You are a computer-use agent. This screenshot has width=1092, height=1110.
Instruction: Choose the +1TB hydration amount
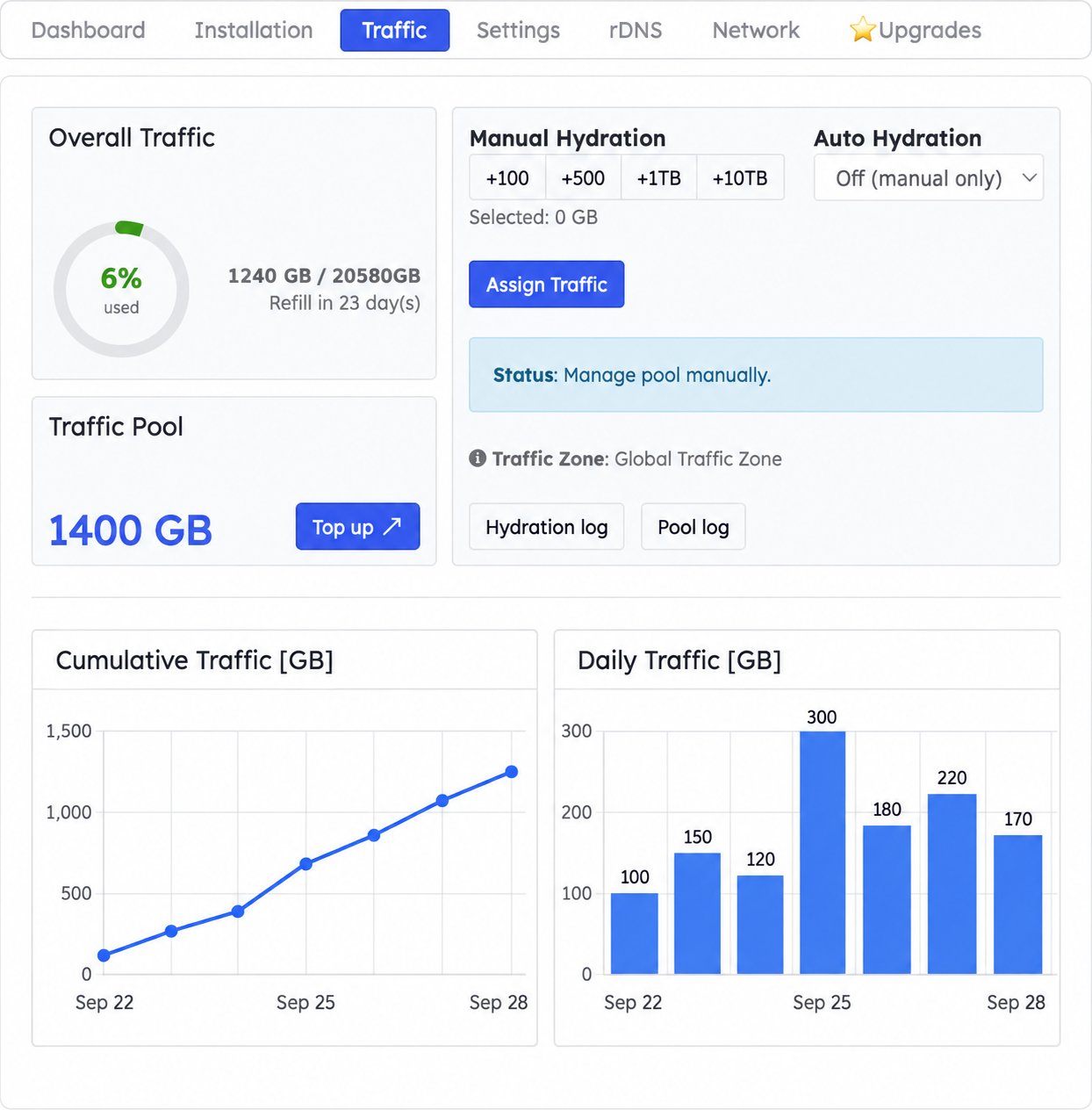658,178
